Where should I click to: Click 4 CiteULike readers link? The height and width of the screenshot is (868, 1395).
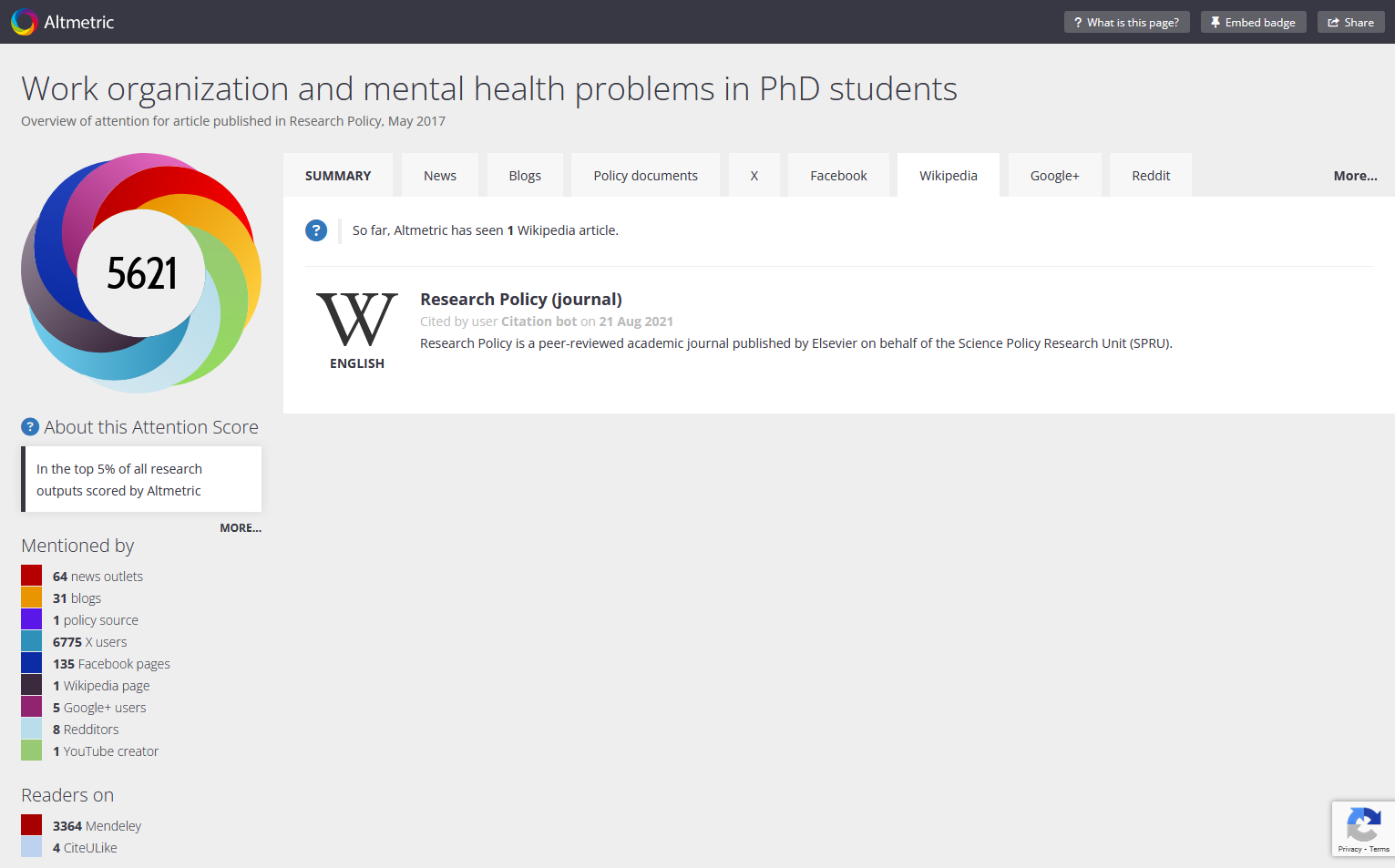point(85,848)
